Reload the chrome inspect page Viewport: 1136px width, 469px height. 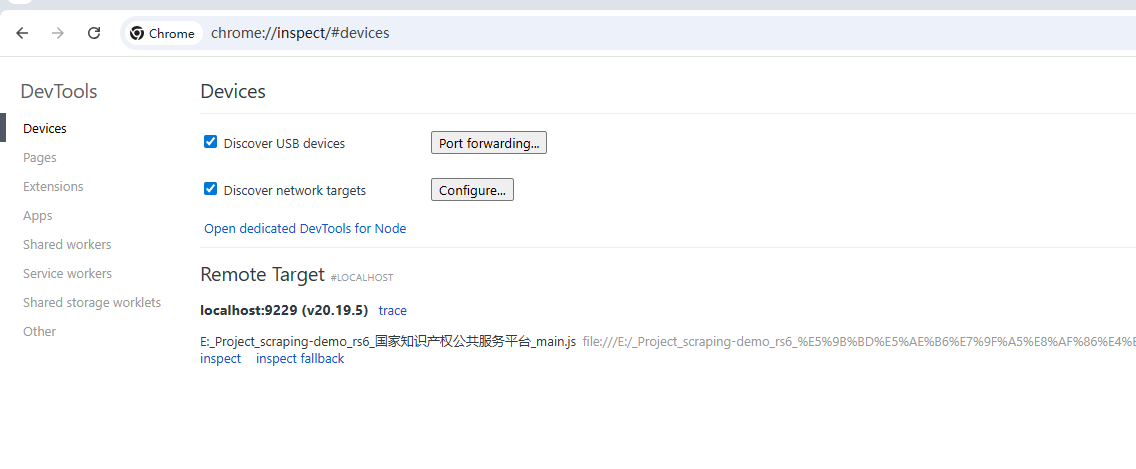pyautogui.click(x=94, y=33)
